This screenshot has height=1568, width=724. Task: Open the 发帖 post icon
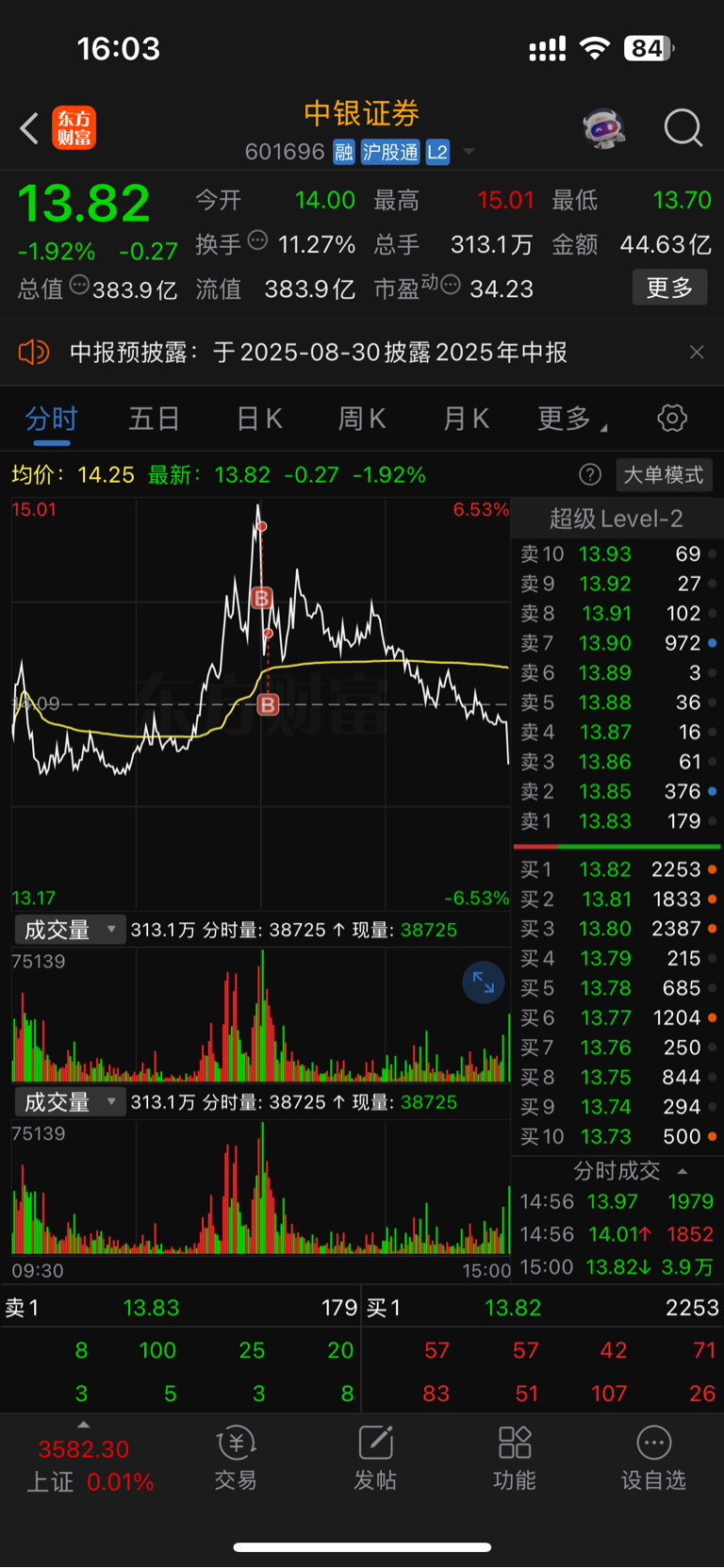(x=375, y=1458)
